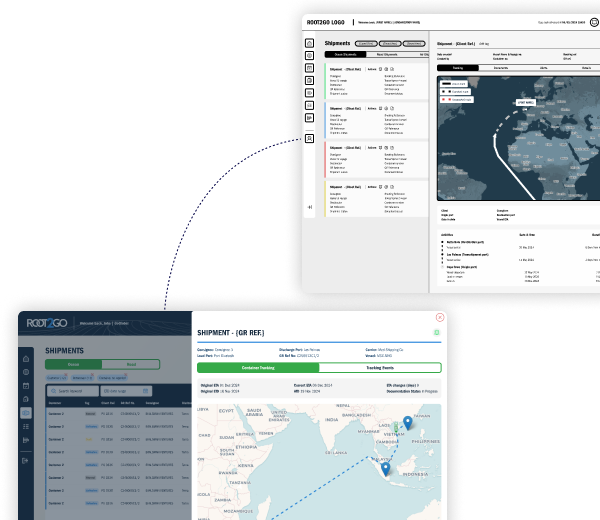Click green vessel marker near Vietnam
The height and width of the screenshot is (520, 600).
pos(396,427)
